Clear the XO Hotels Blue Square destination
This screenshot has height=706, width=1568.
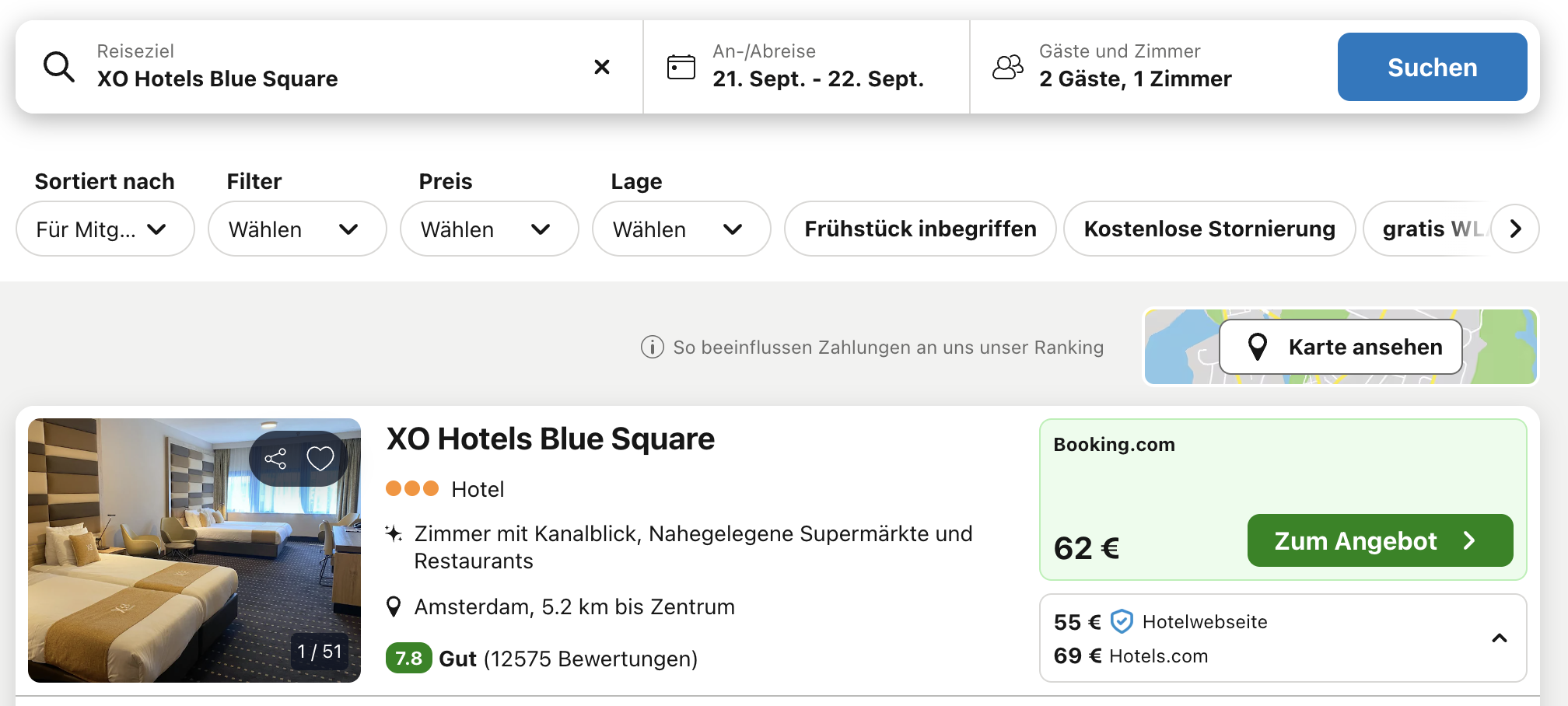click(x=602, y=67)
